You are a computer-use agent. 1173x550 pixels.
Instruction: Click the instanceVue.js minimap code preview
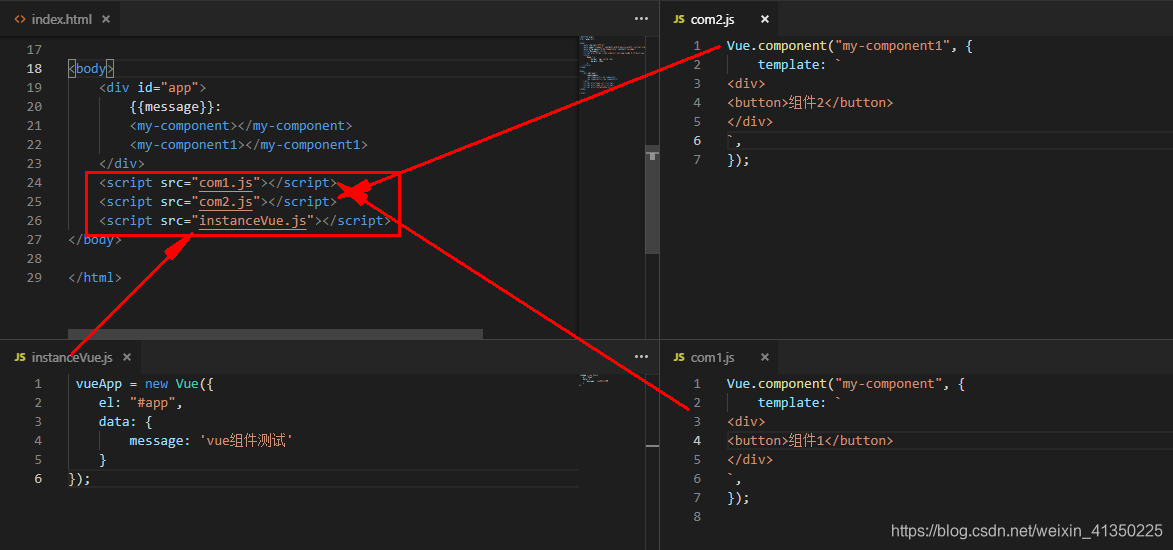click(x=595, y=378)
